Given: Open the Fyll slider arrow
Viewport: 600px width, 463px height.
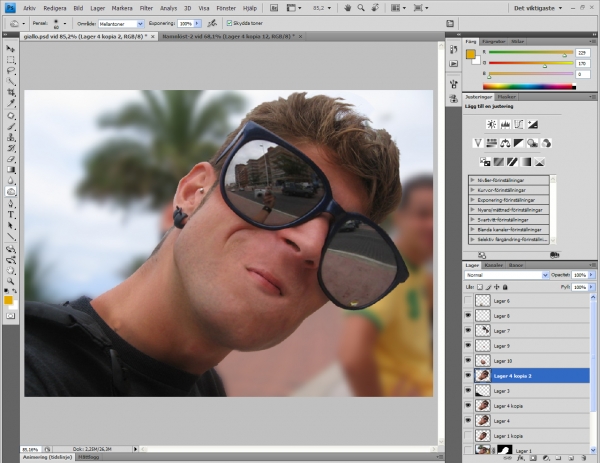Looking at the screenshot, I should coord(592,287).
